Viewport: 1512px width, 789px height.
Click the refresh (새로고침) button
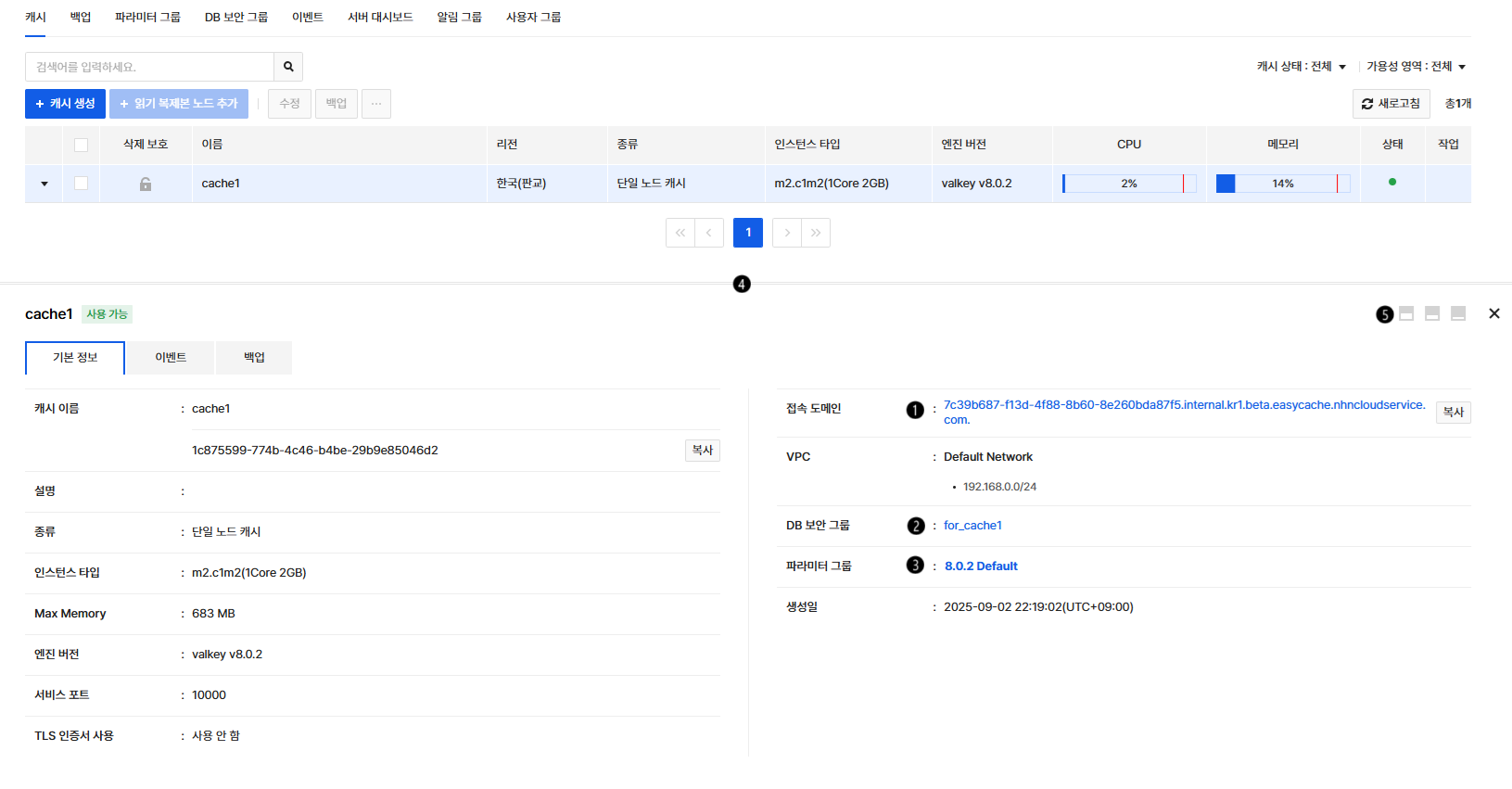pos(1391,104)
